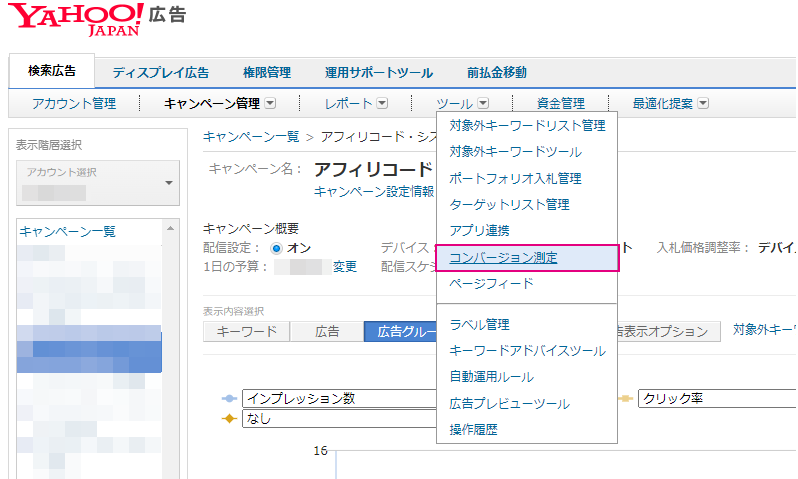798x479 pixels.
Task: Click the blue インプレッション数 legend marker
Action: [x=228, y=398]
